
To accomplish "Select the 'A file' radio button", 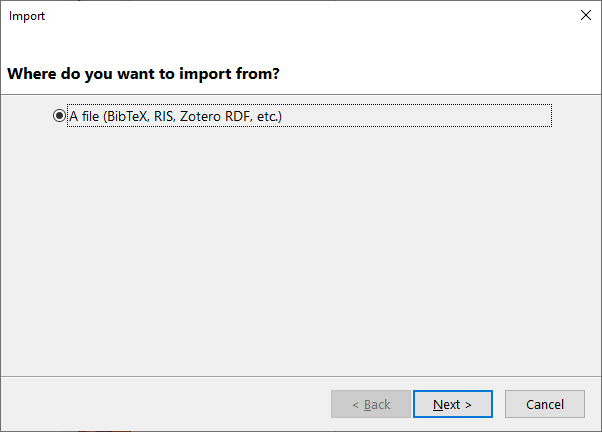I will tap(59, 116).
